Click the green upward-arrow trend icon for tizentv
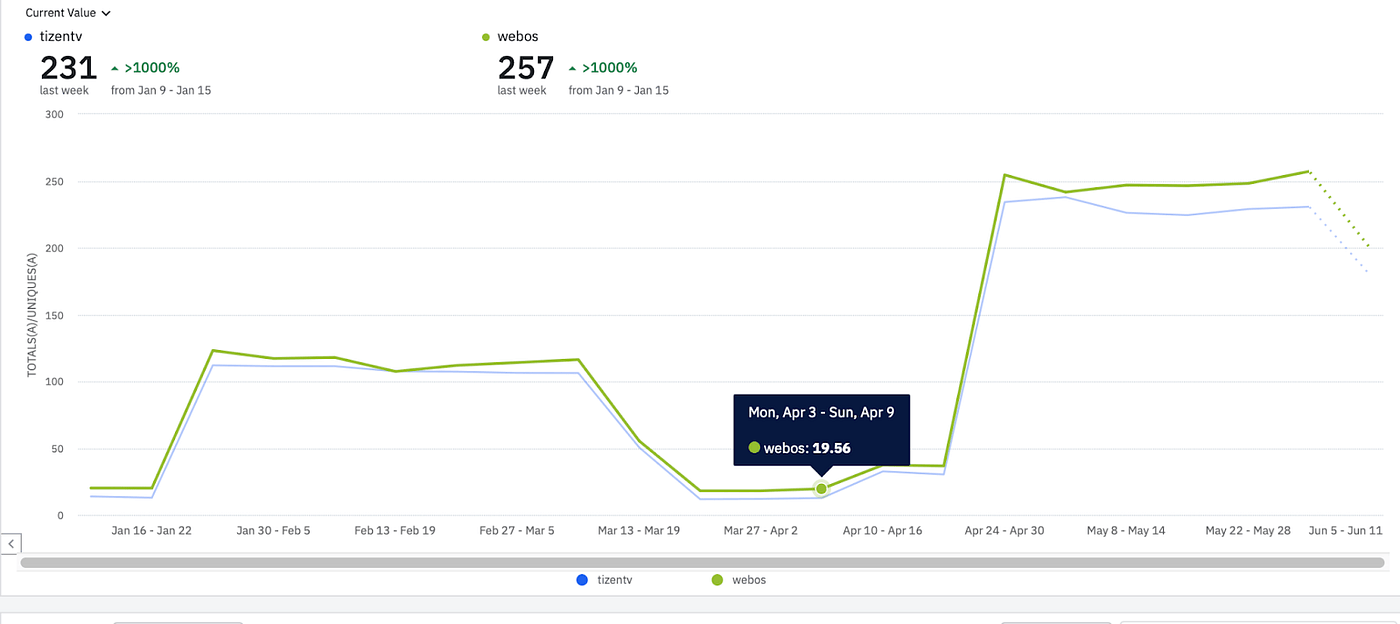 coord(117,67)
